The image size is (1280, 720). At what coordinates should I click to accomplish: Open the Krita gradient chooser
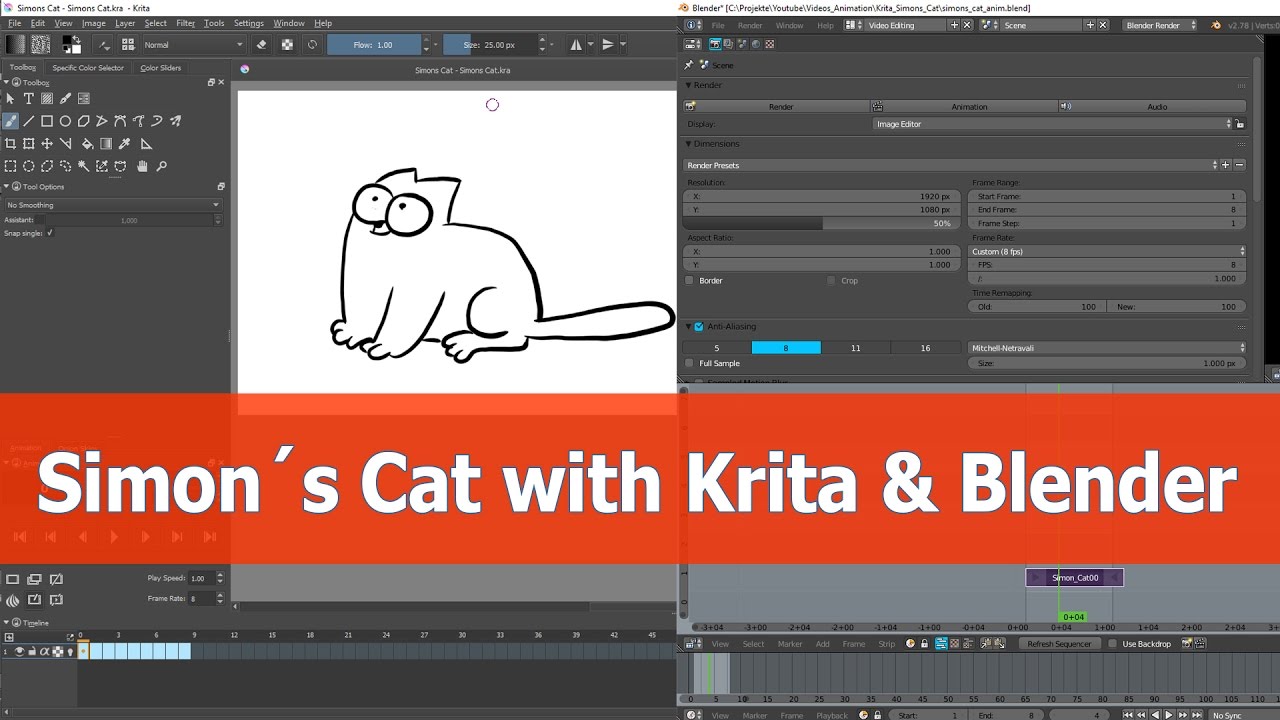point(15,44)
